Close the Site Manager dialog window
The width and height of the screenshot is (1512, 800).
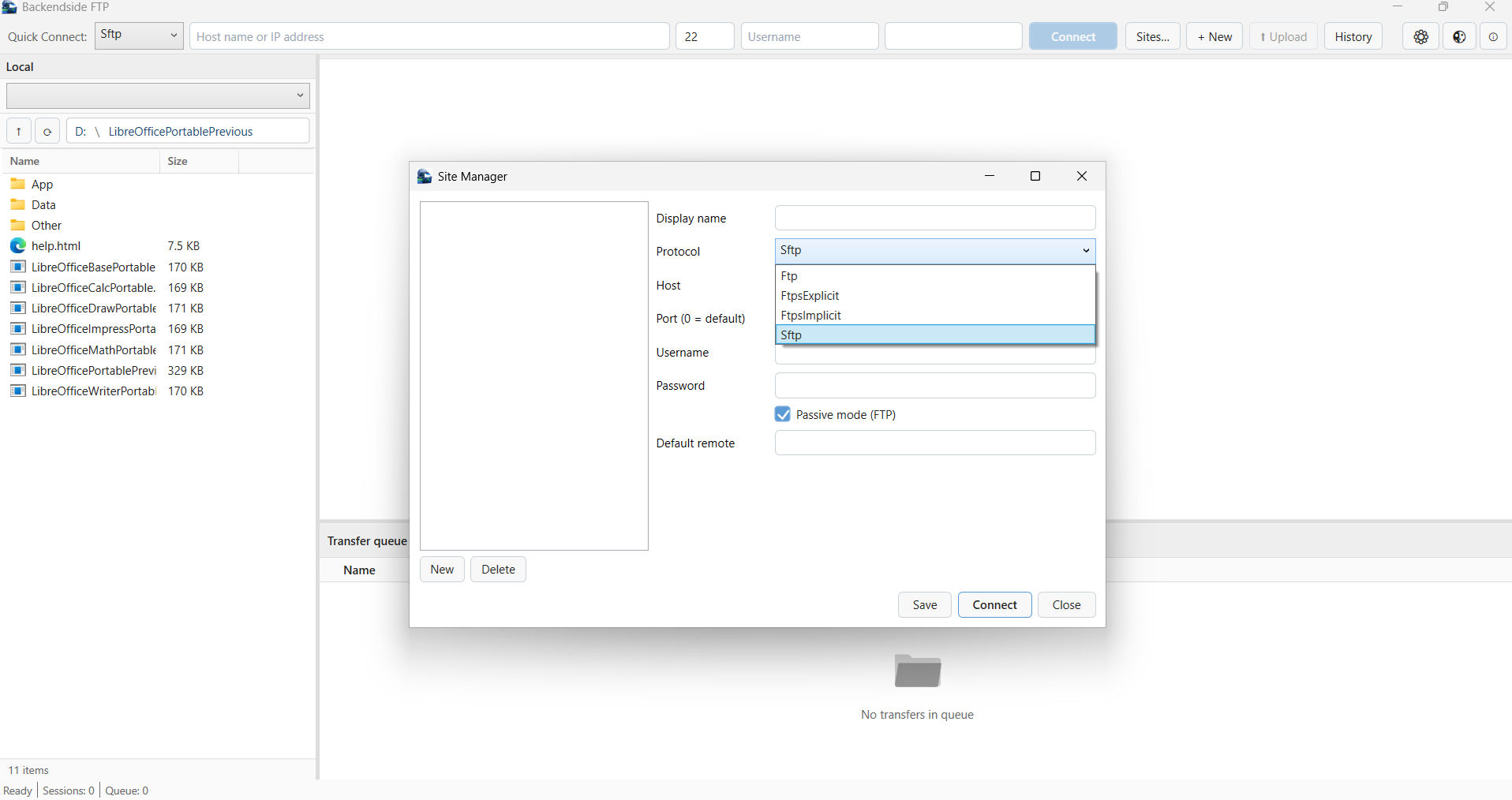1082,176
